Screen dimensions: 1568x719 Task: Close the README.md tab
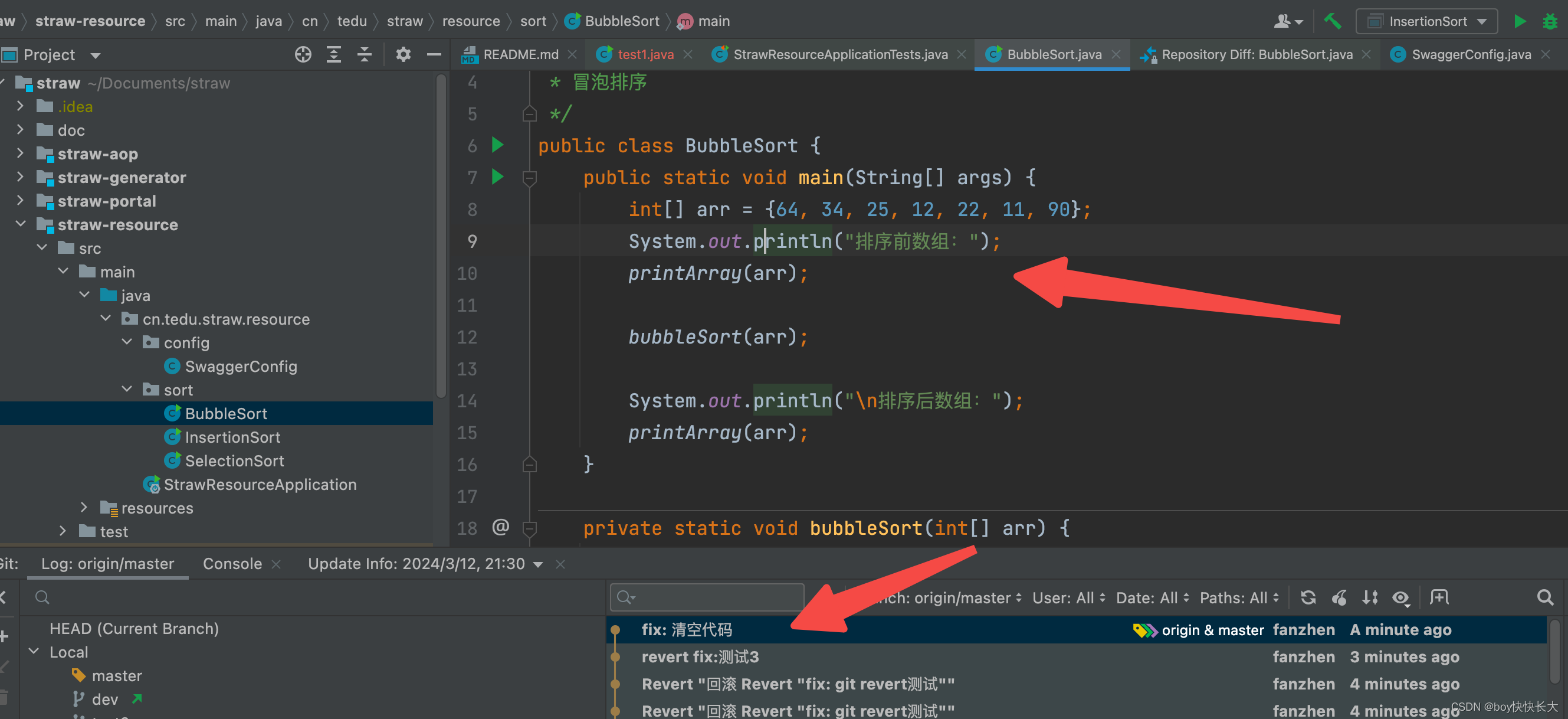pos(572,55)
